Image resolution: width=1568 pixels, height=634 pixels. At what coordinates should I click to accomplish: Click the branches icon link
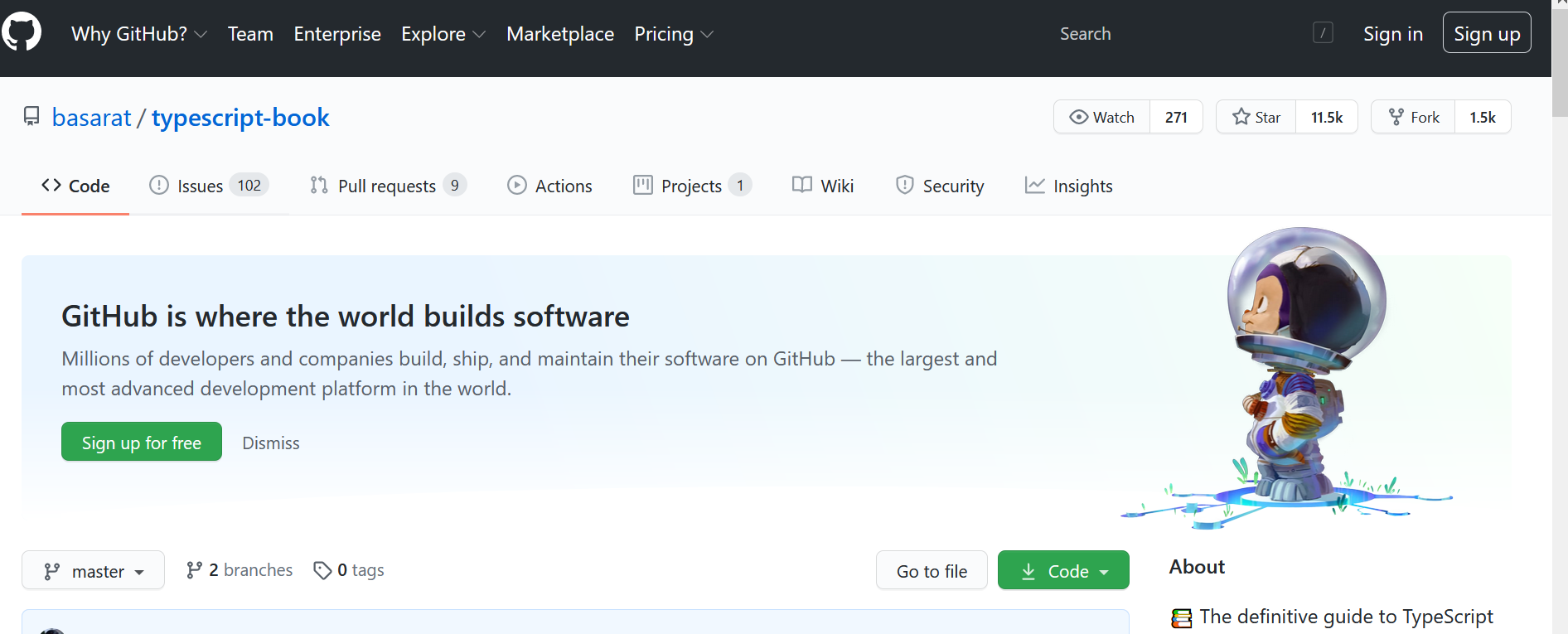[x=195, y=570]
